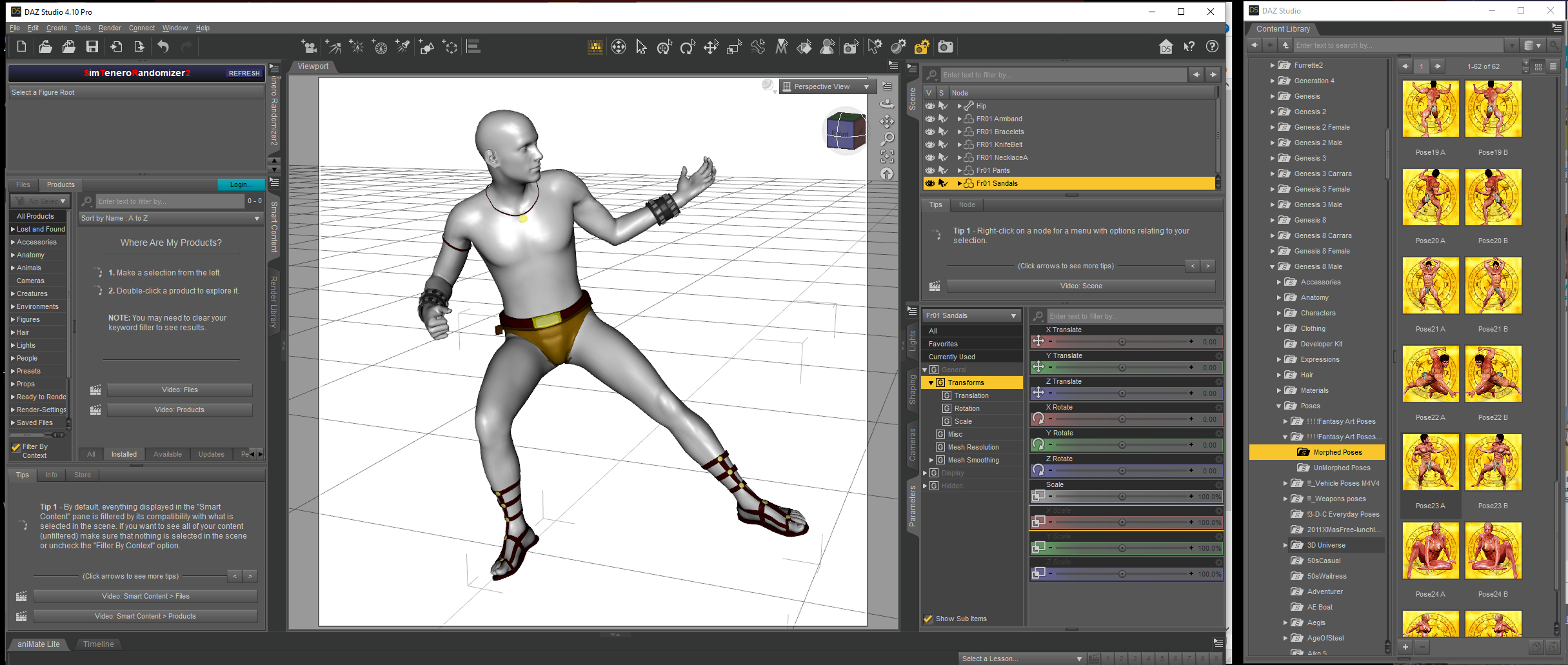This screenshot has width=1568, height=665.
Task: Expand the FR01 Armband scene node
Action: (x=960, y=119)
